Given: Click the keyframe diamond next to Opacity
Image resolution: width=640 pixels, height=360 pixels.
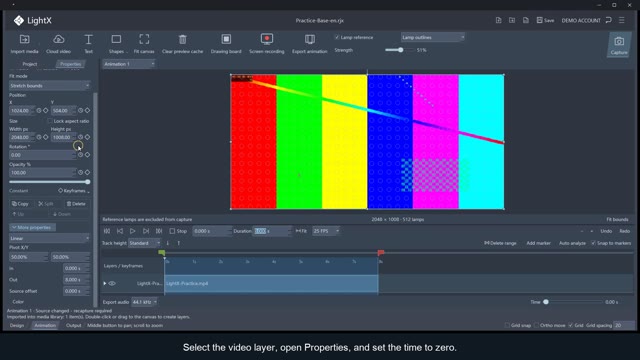Looking at the screenshot, I should tap(87, 172).
